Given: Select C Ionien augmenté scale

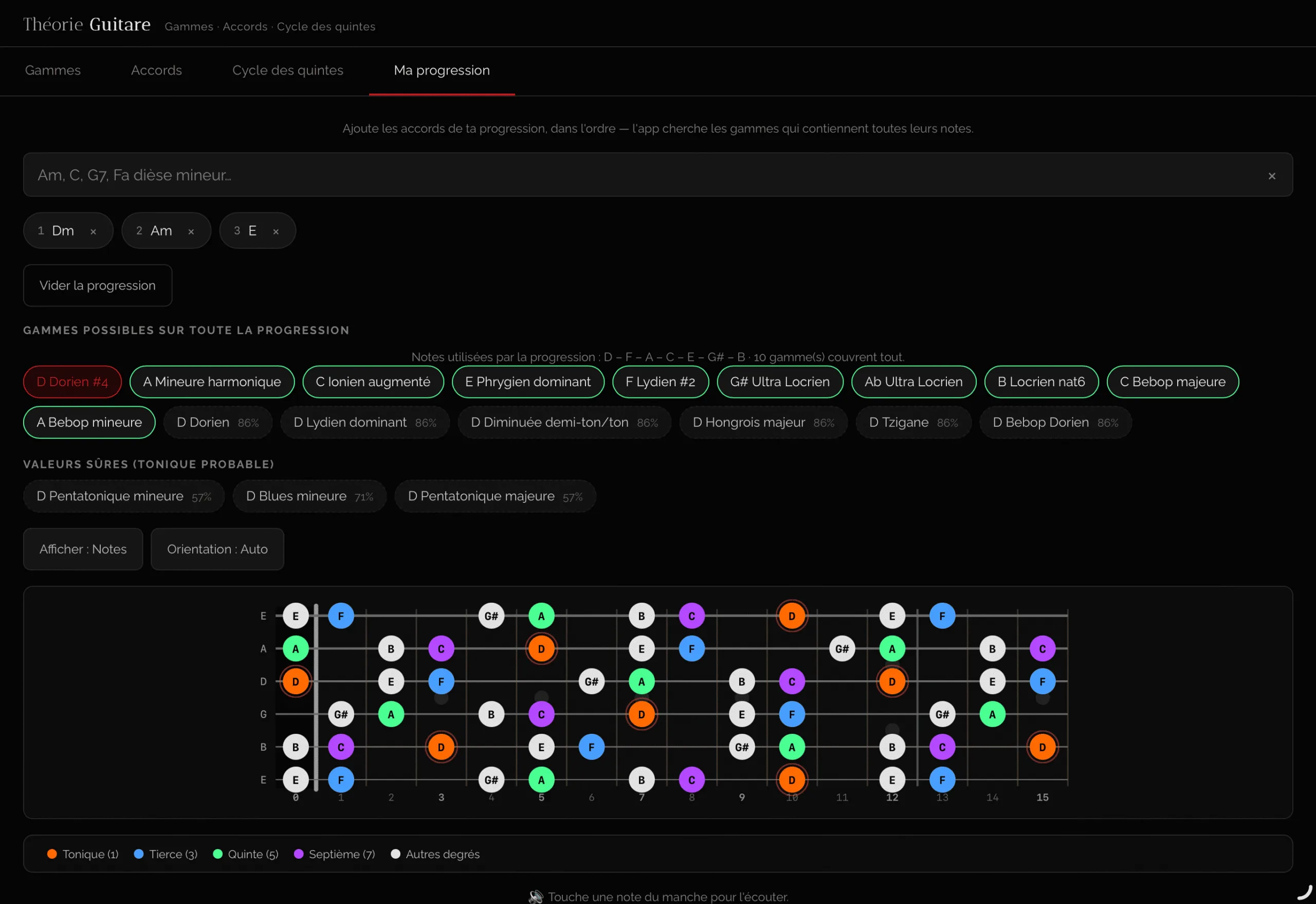Looking at the screenshot, I should click(x=373, y=382).
